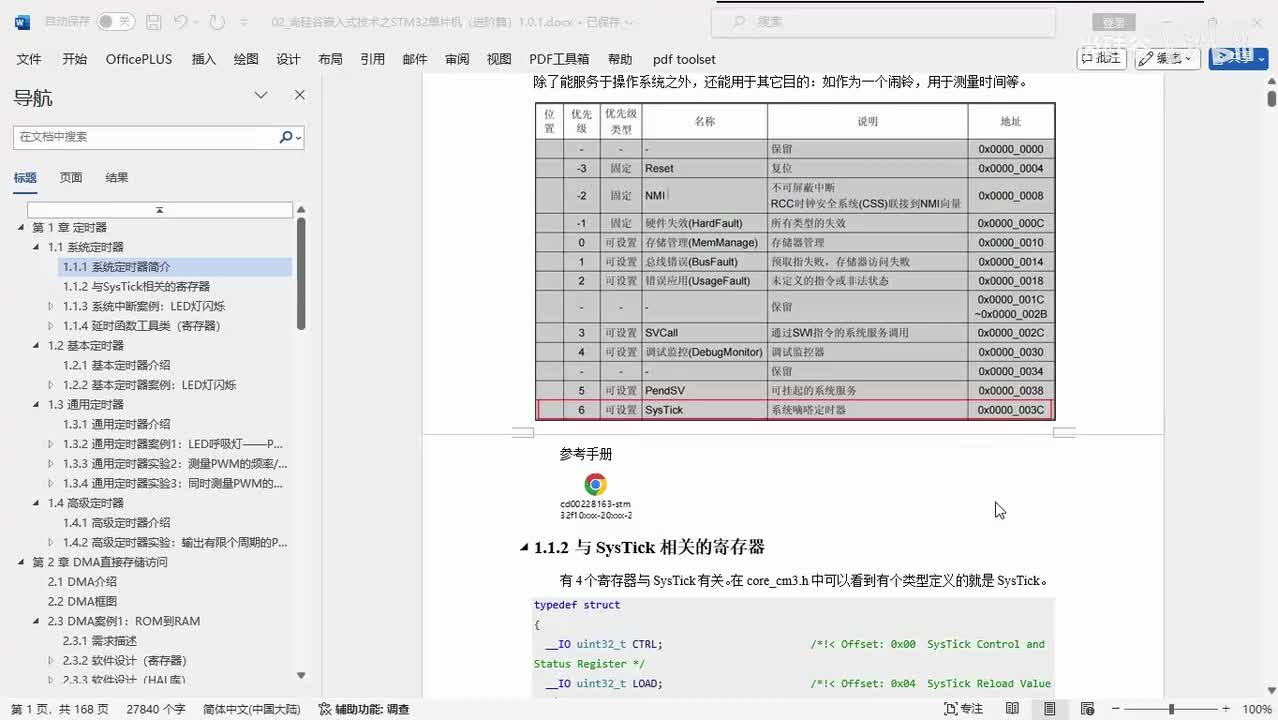The image size is (1278, 720).
Task: Switch to the 绘图 ribbon tab
Action: (246, 59)
